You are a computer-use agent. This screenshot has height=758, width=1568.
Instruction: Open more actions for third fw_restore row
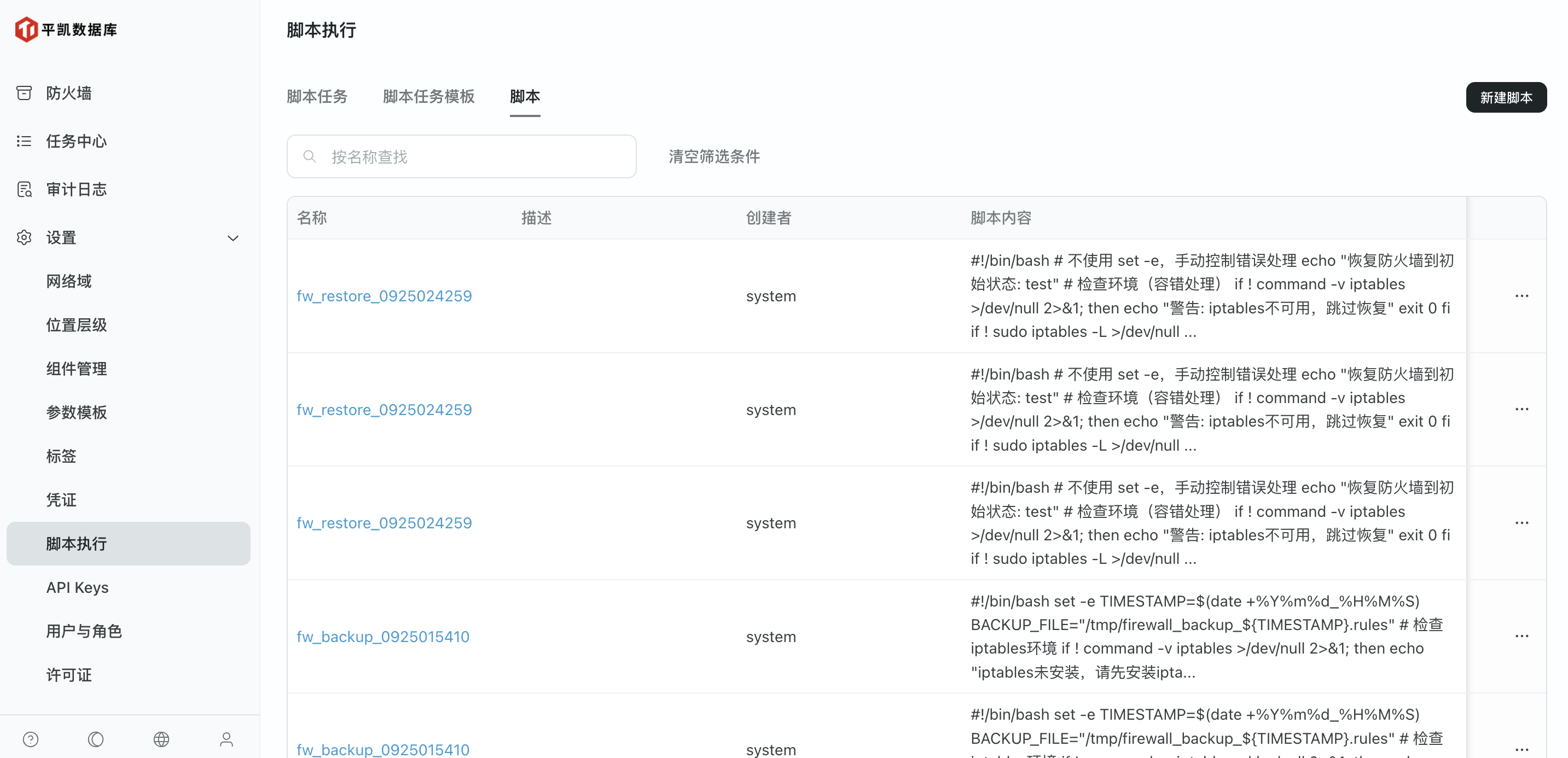click(1521, 523)
